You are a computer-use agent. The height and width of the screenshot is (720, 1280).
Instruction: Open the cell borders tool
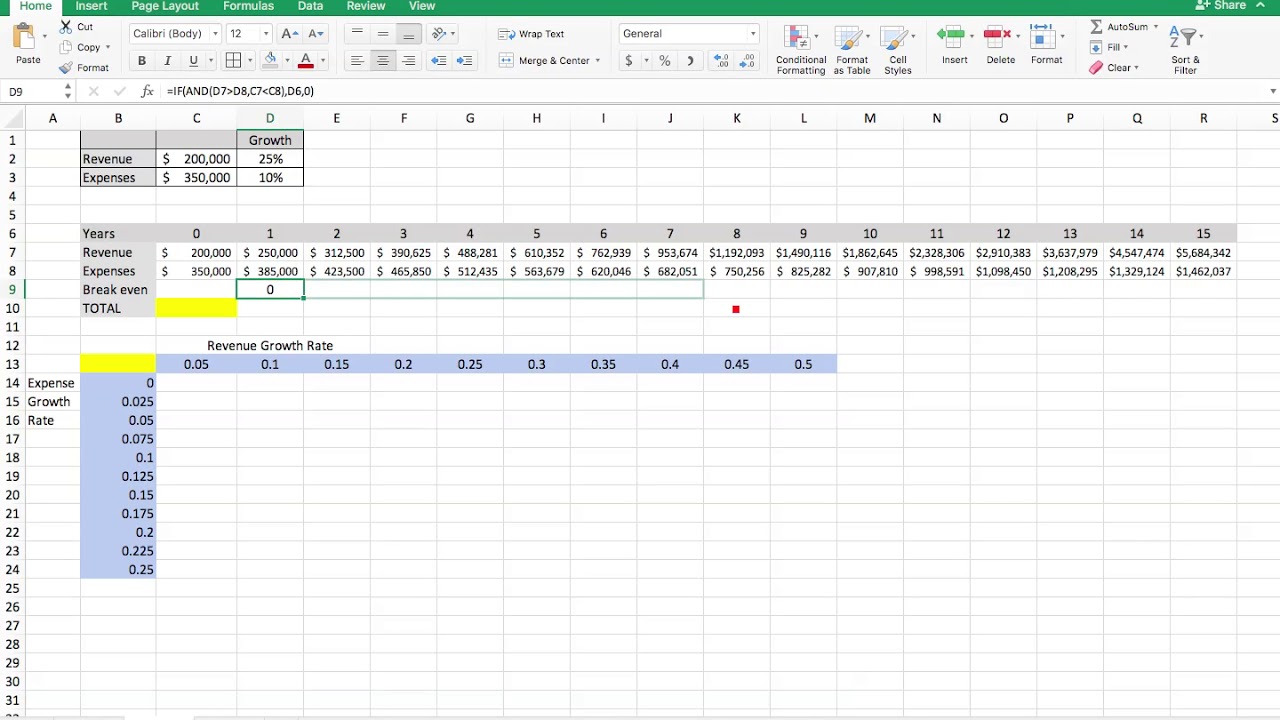[233, 61]
